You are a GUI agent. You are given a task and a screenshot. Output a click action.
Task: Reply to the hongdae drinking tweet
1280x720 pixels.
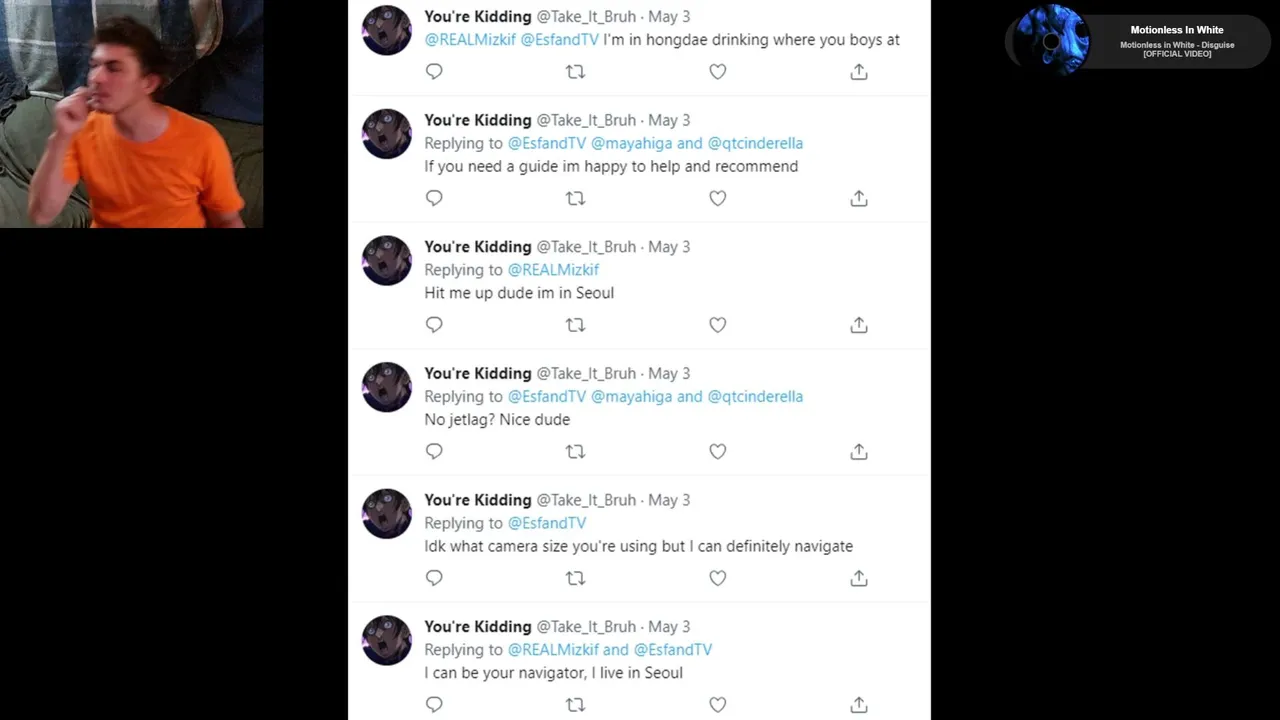[x=434, y=72]
